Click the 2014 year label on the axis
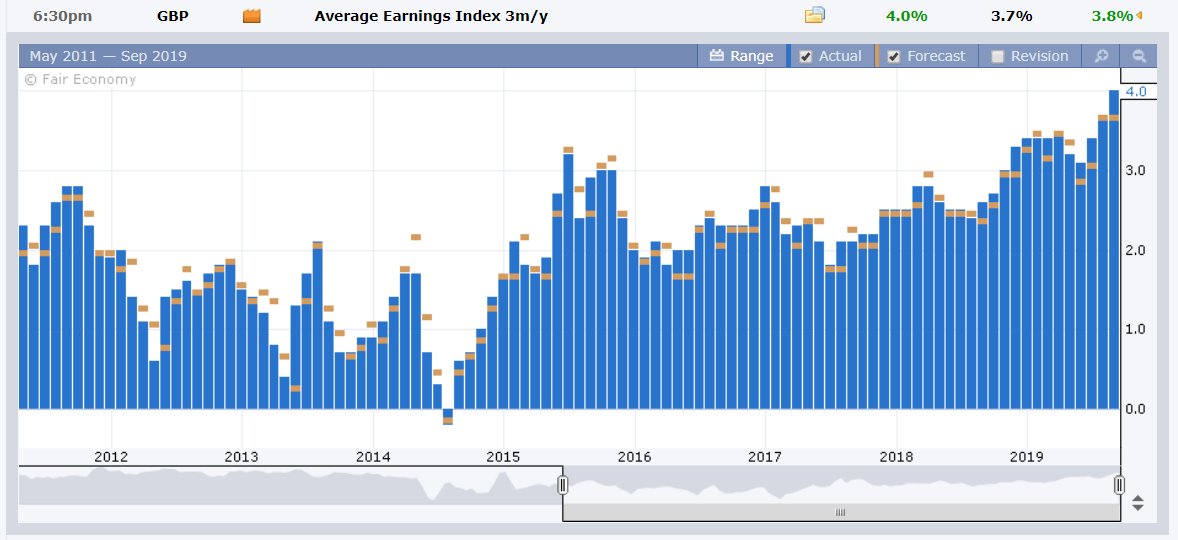The image size is (1178, 540). pyautogui.click(x=373, y=457)
